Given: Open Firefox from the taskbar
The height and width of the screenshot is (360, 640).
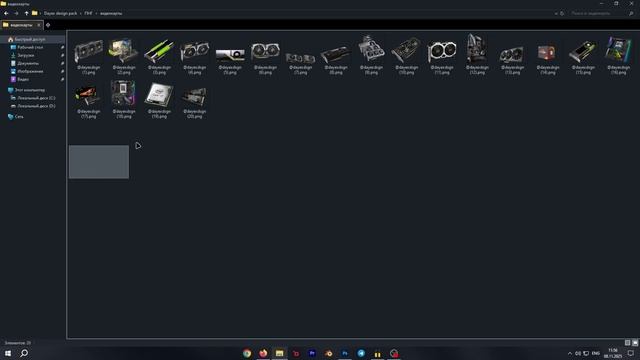Looking at the screenshot, I should (263, 353).
